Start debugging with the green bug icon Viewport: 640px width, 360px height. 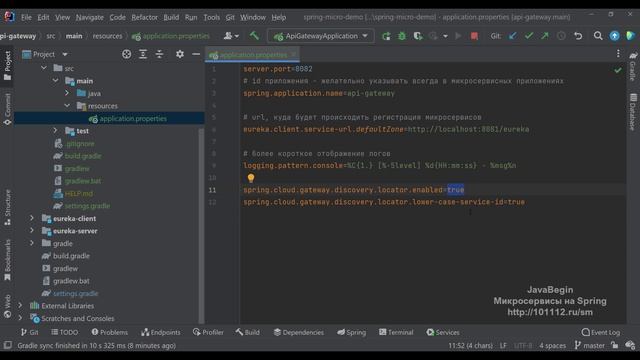402,36
